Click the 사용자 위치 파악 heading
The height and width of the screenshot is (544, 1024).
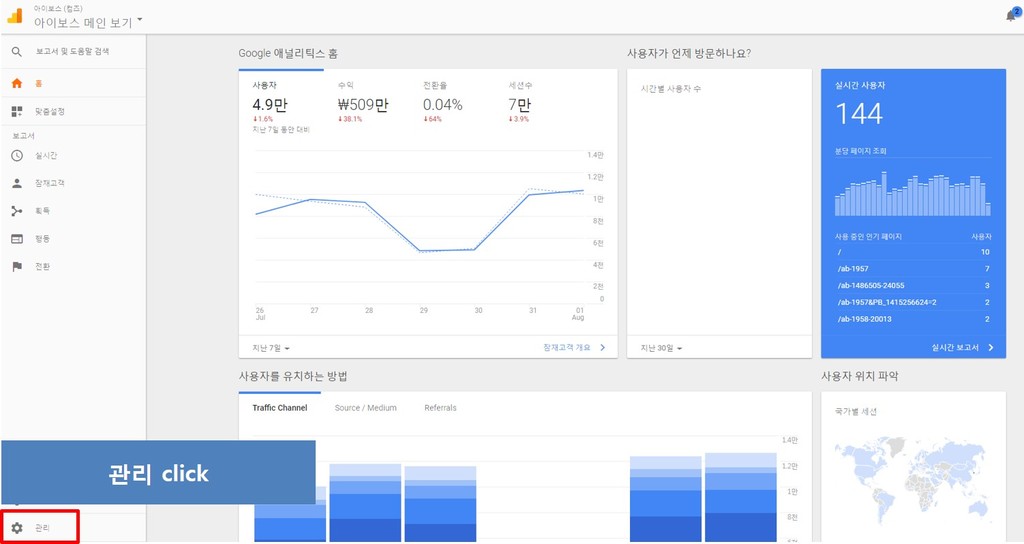tap(859, 376)
